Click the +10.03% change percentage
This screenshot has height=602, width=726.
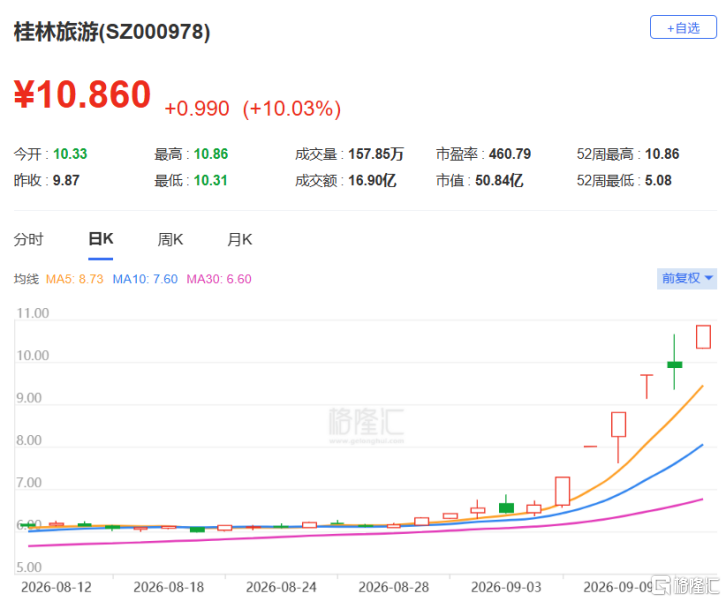pyautogui.click(x=292, y=109)
